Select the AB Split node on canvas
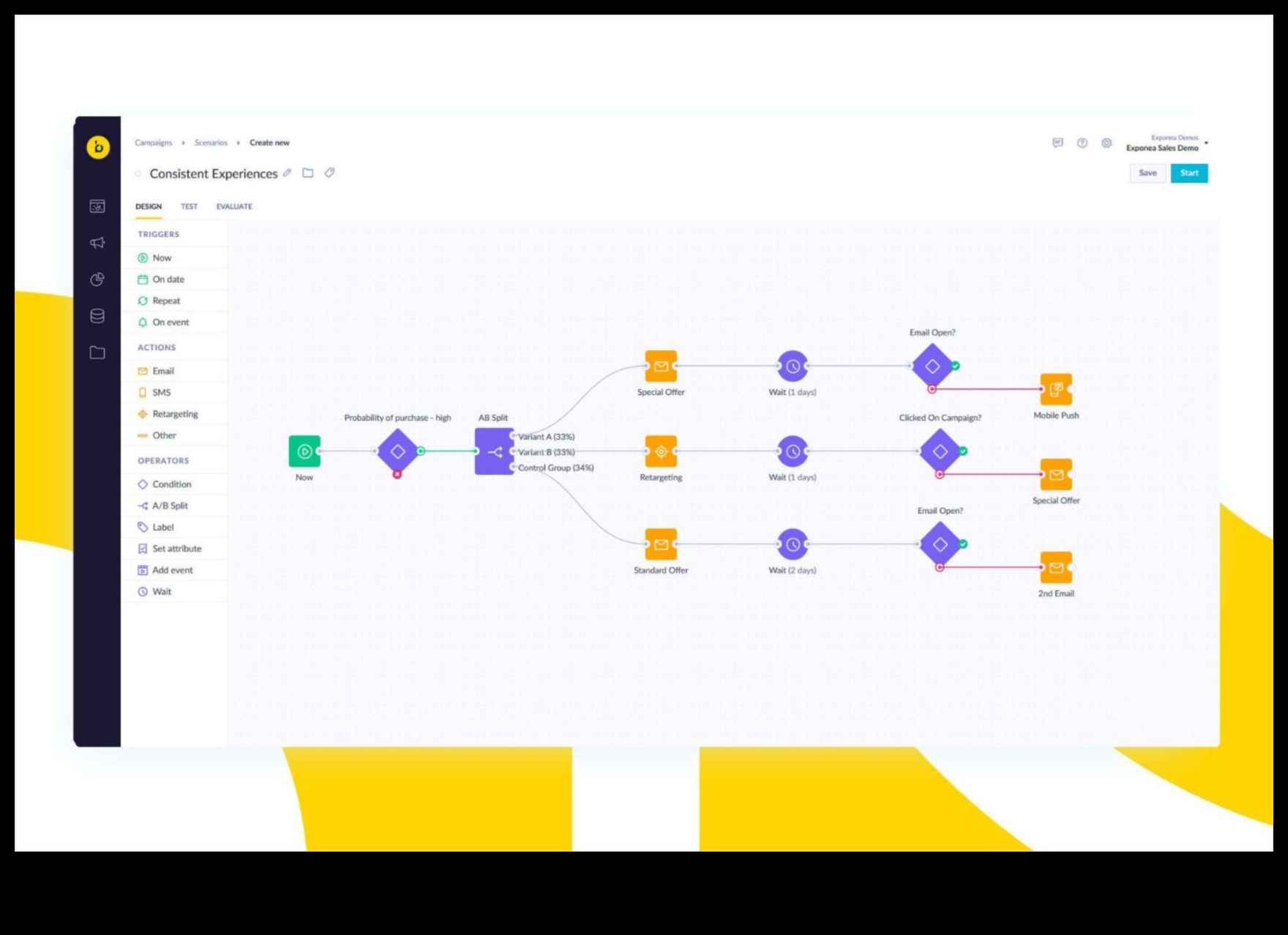 494,451
